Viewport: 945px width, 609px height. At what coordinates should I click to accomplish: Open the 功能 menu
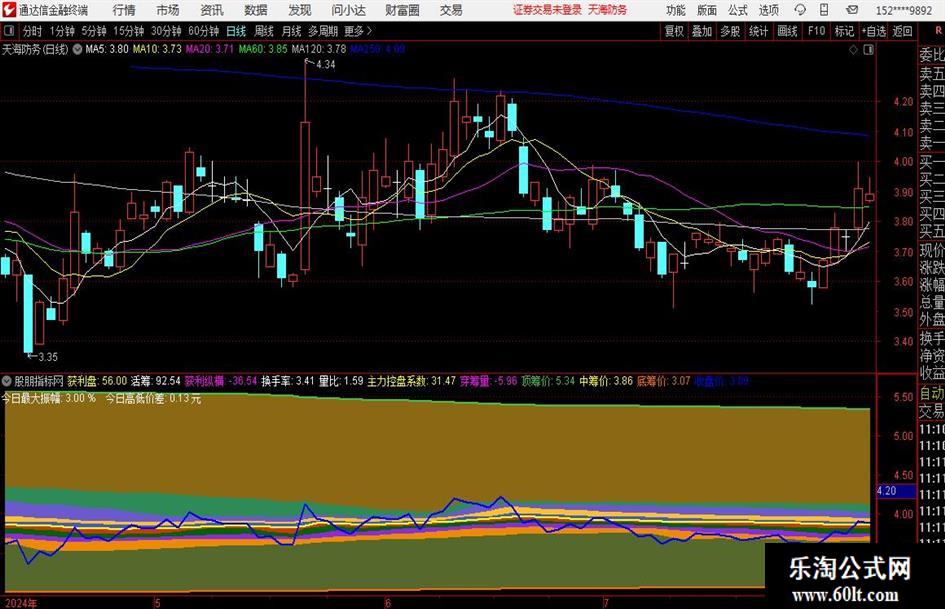point(676,10)
